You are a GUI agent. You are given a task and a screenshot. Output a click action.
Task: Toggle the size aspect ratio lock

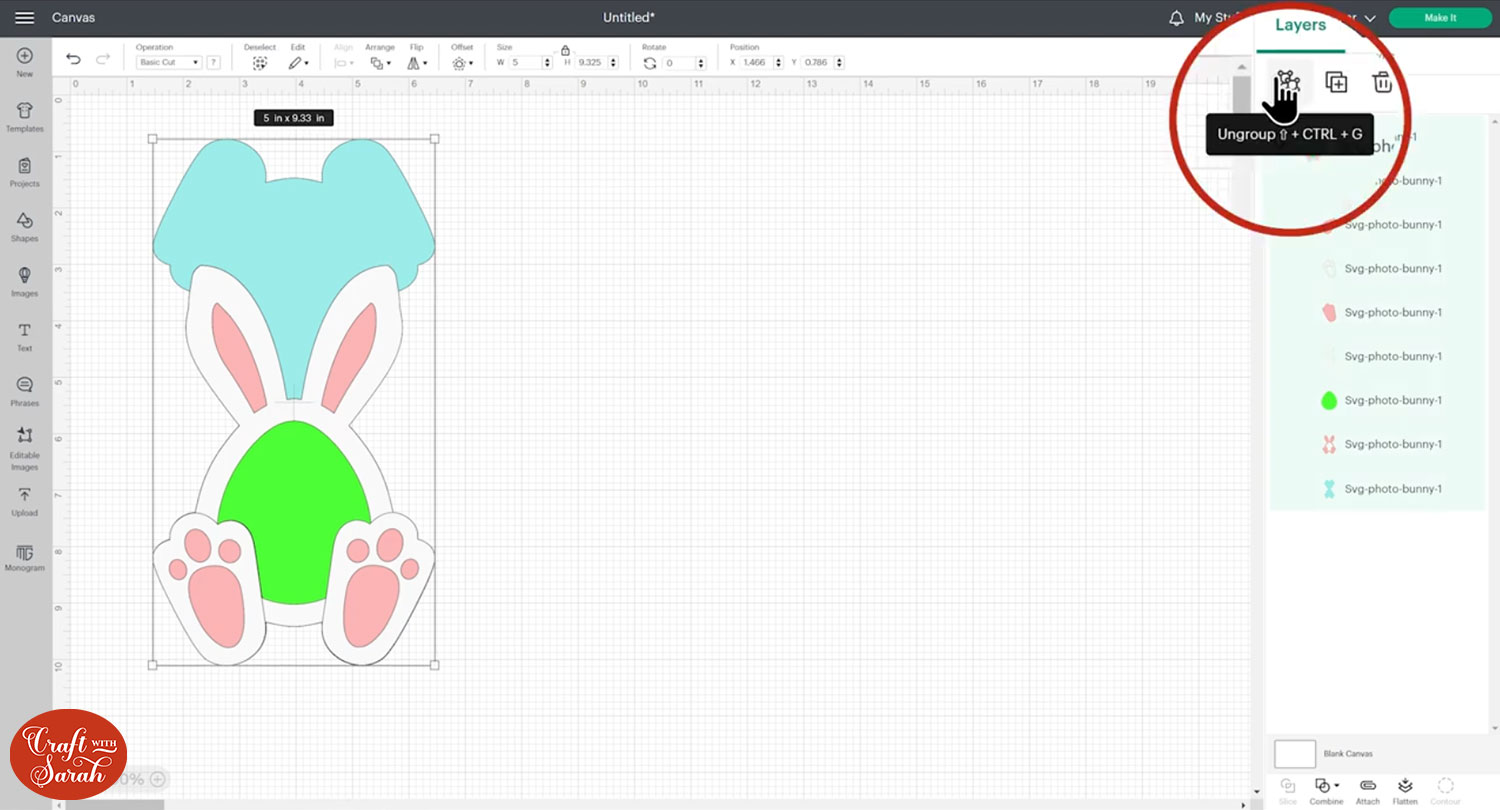(x=565, y=50)
